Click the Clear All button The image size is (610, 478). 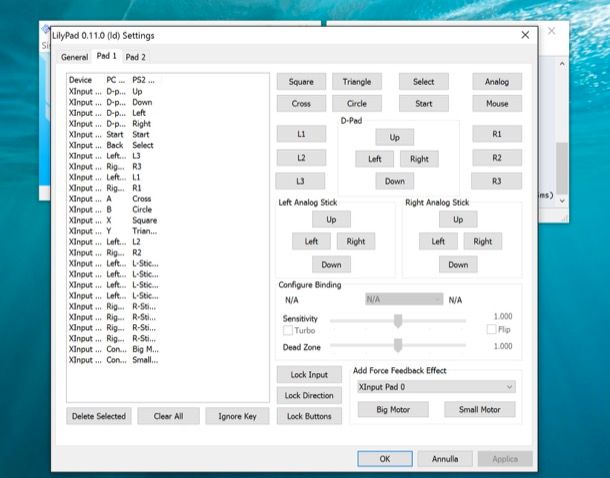168,416
